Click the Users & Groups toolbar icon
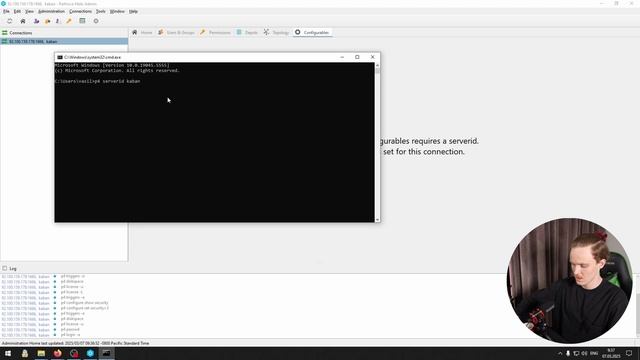 pyautogui.click(x=36, y=21)
